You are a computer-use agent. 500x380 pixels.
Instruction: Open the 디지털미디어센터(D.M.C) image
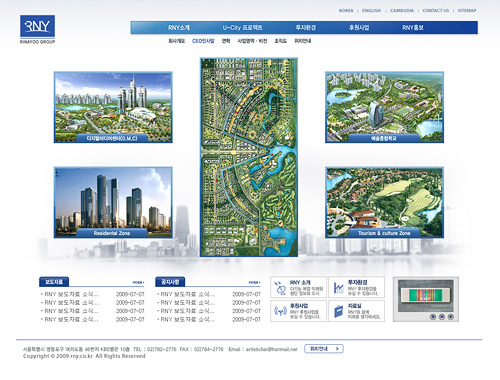click(113, 107)
